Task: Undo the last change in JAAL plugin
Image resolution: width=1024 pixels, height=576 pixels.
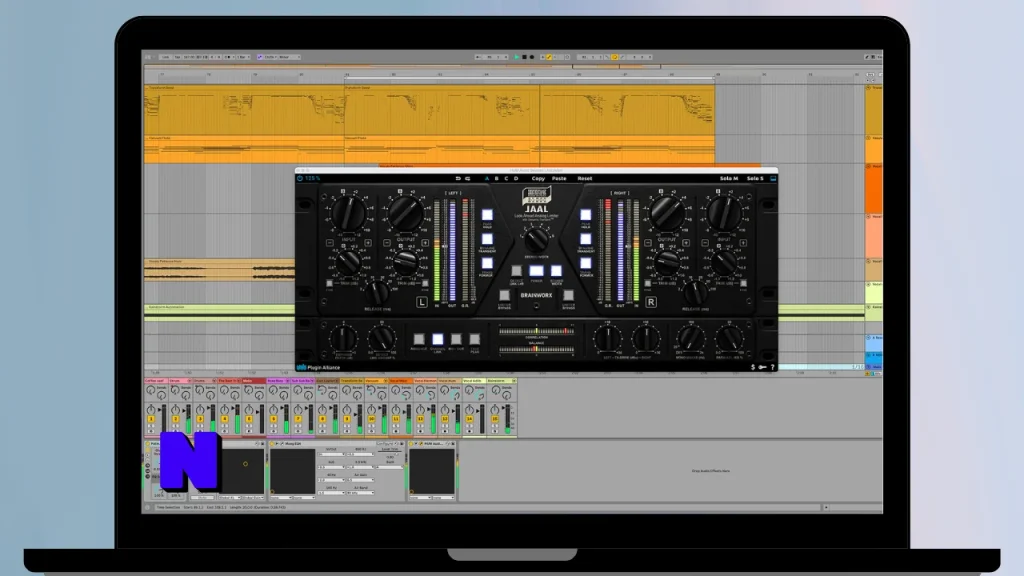Action: (458, 178)
